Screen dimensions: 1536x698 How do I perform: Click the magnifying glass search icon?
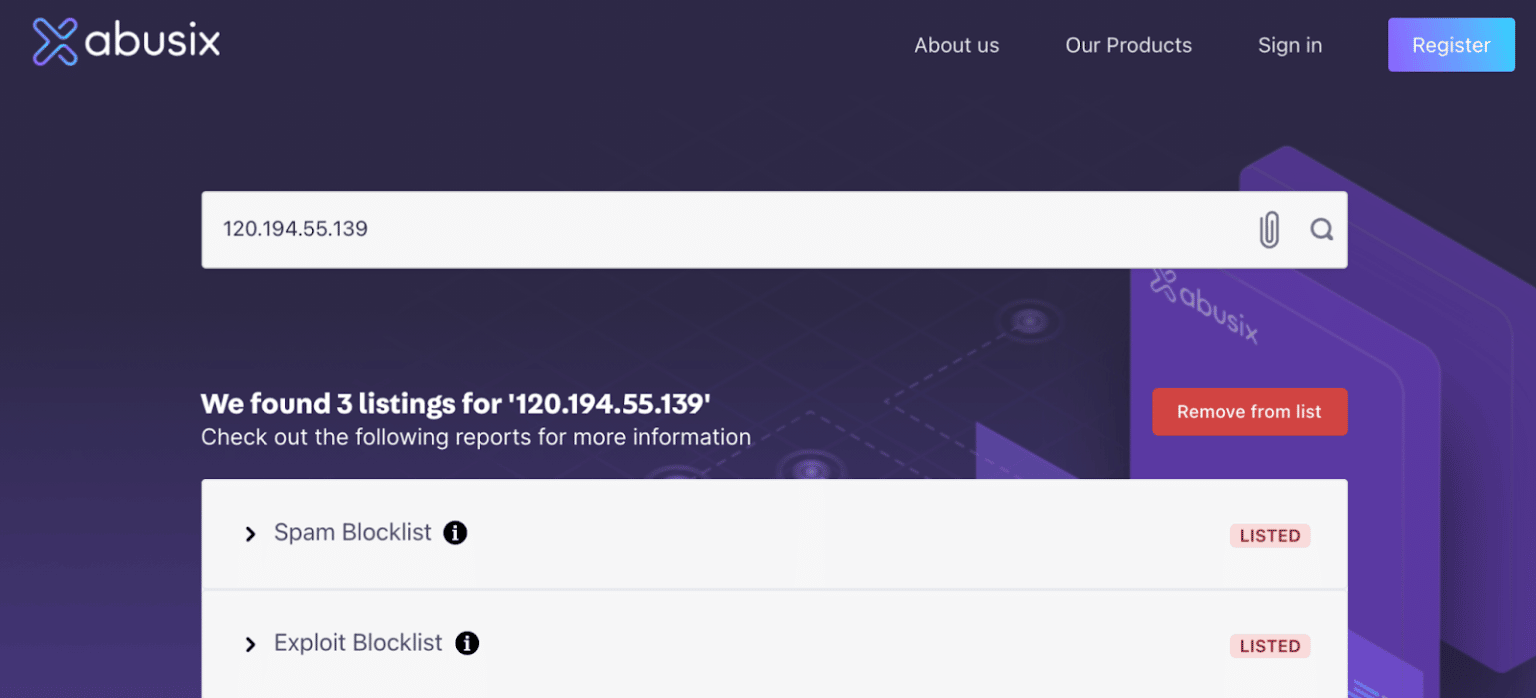[x=1321, y=230]
